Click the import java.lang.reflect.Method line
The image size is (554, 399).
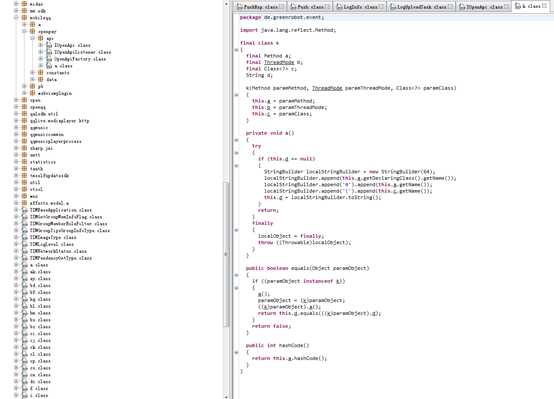click(288, 30)
